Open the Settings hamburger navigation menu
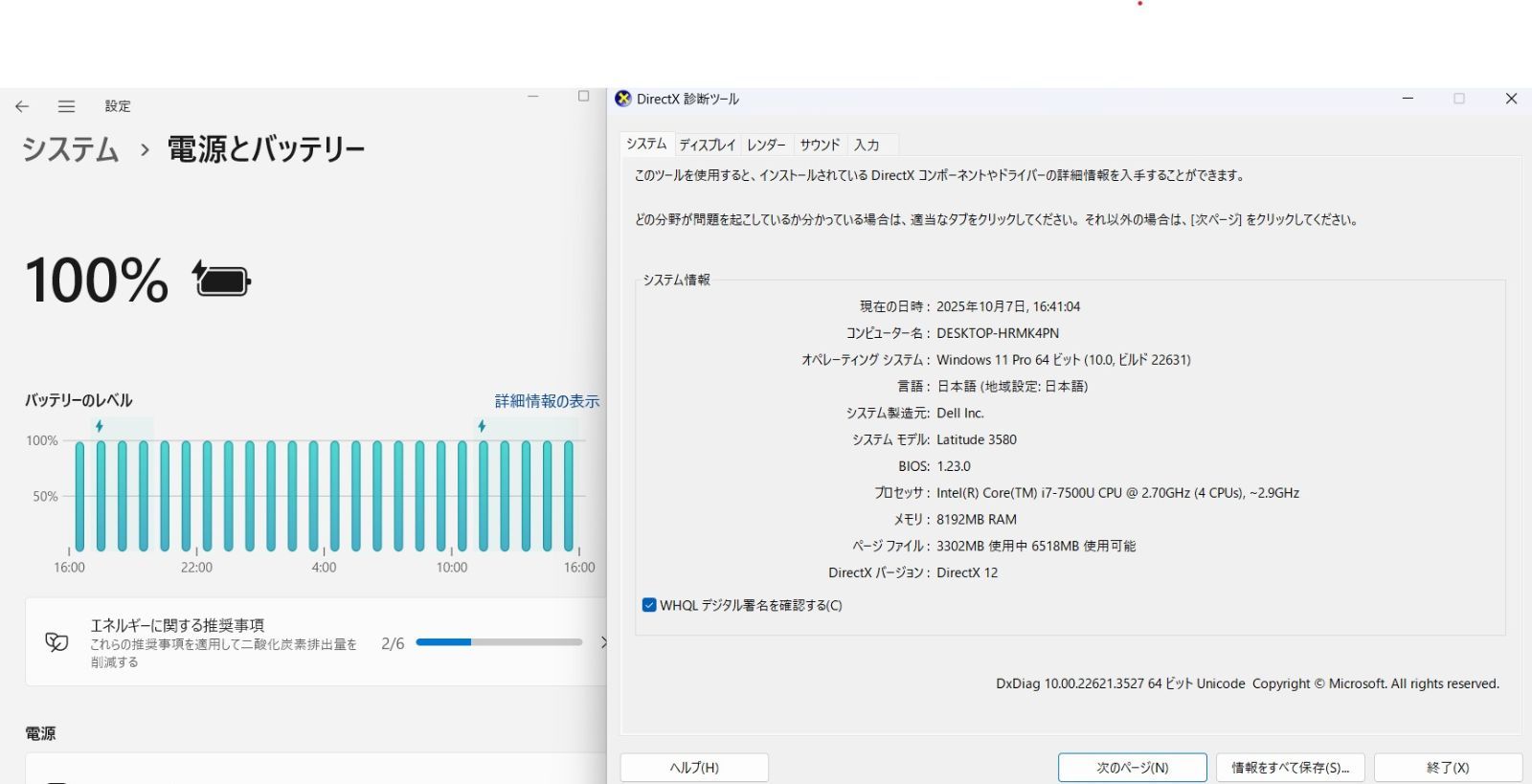This screenshot has width=1532, height=784. click(66, 106)
